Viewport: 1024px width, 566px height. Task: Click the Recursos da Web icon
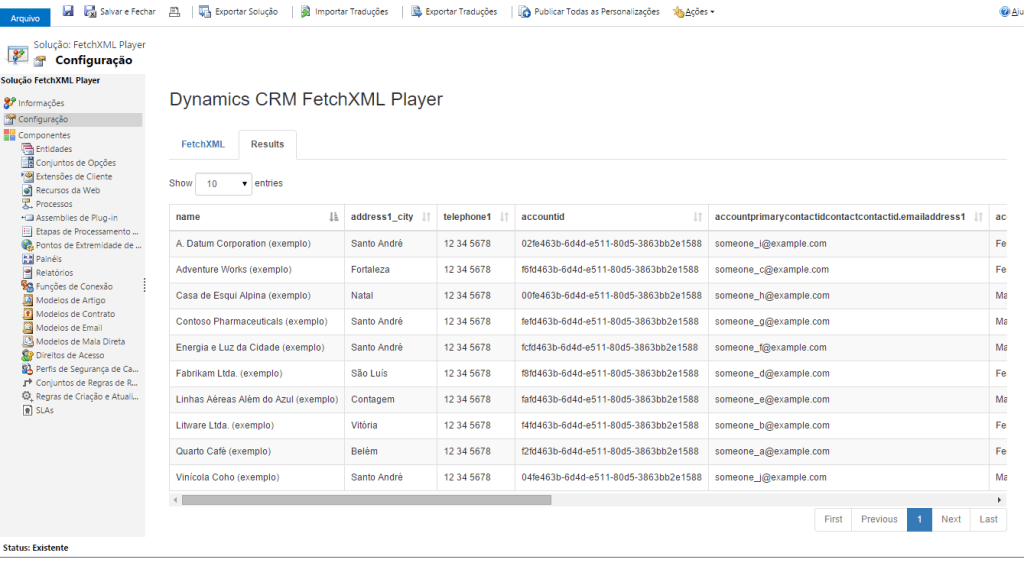27,190
